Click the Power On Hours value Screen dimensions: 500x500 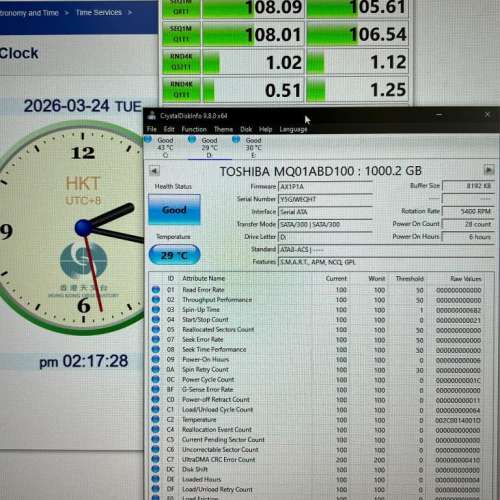click(468, 237)
